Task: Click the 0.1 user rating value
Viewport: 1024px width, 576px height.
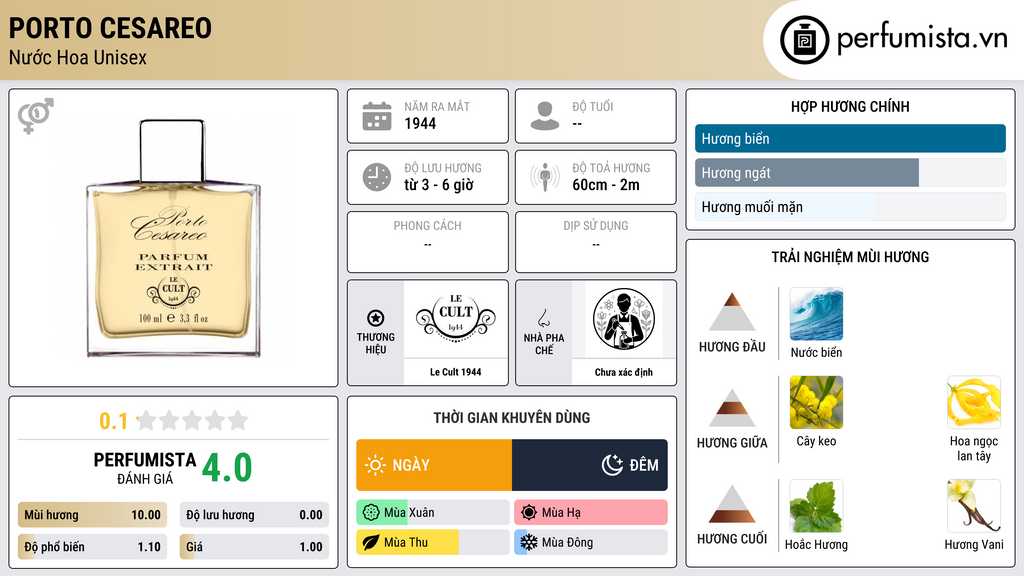Action: click(113, 421)
